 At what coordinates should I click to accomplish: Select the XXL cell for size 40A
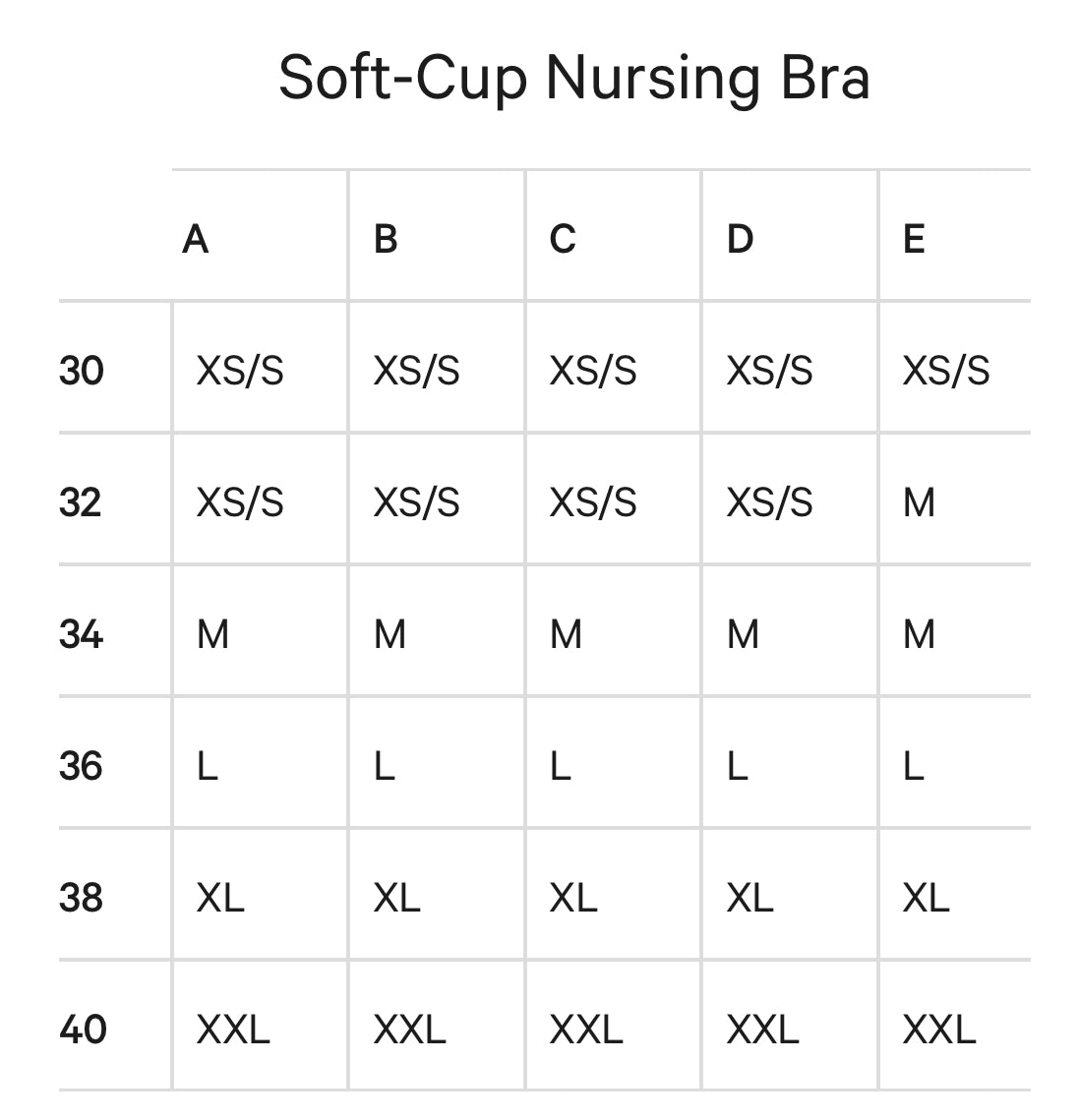(233, 1030)
